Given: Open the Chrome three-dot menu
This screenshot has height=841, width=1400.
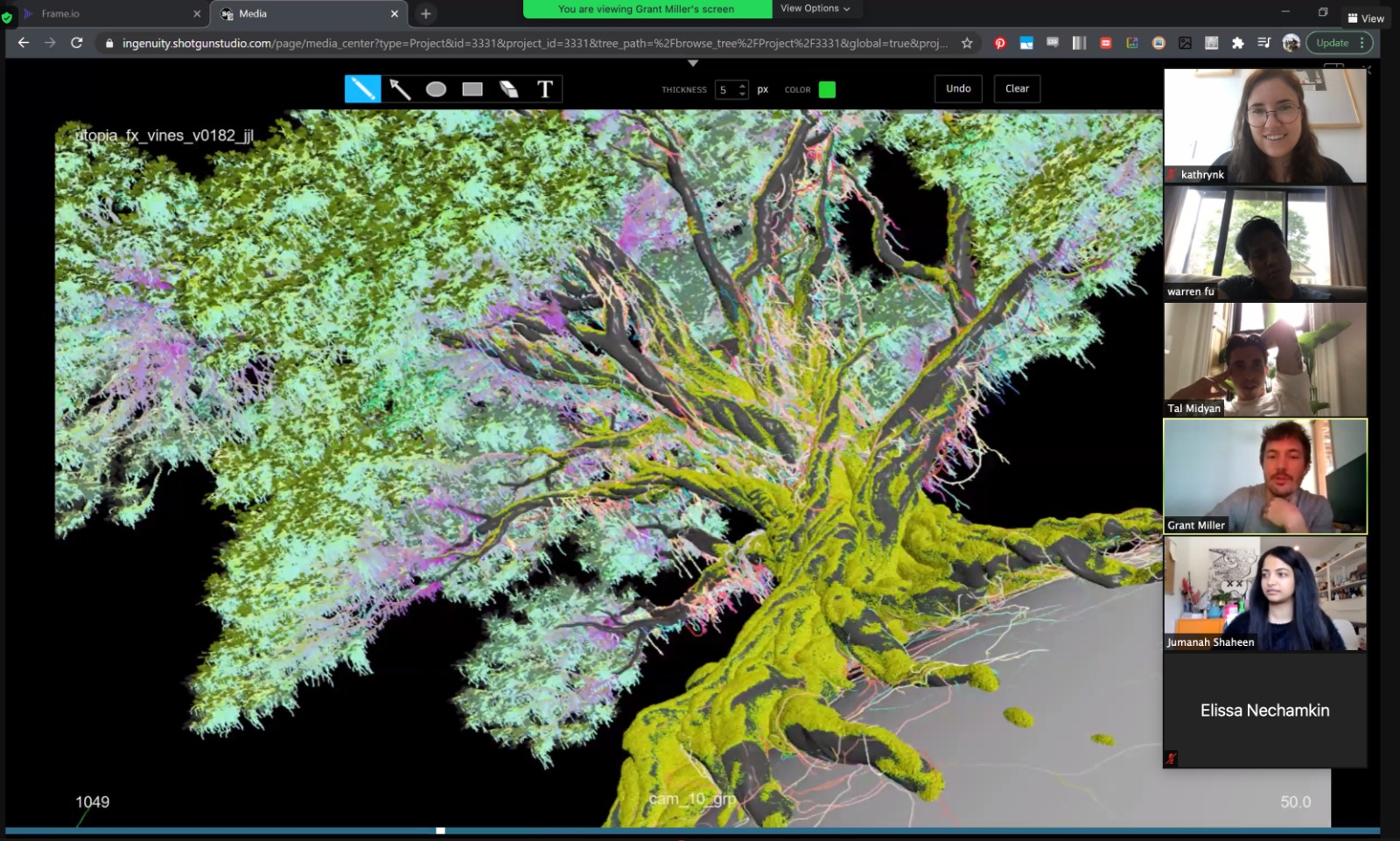Looking at the screenshot, I should 1362,43.
